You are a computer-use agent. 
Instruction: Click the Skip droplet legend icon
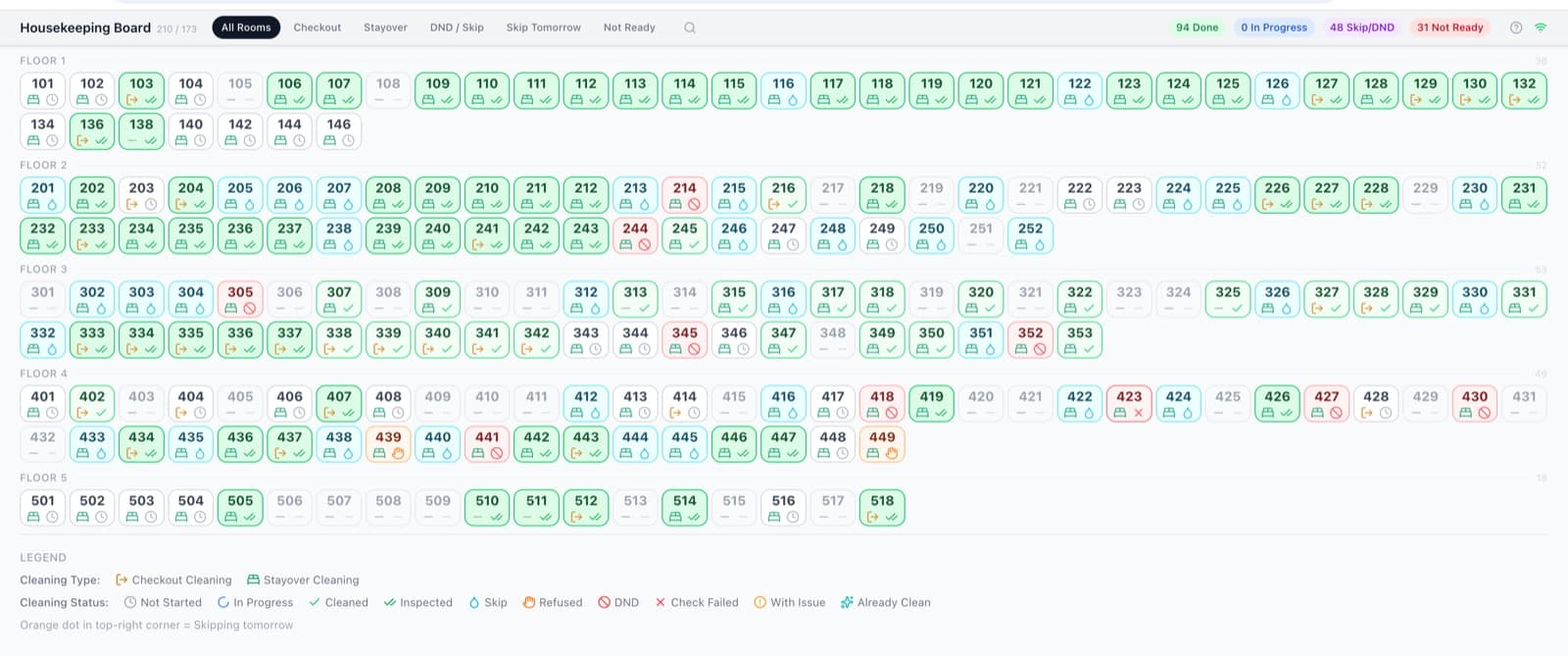[x=474, y=602]
